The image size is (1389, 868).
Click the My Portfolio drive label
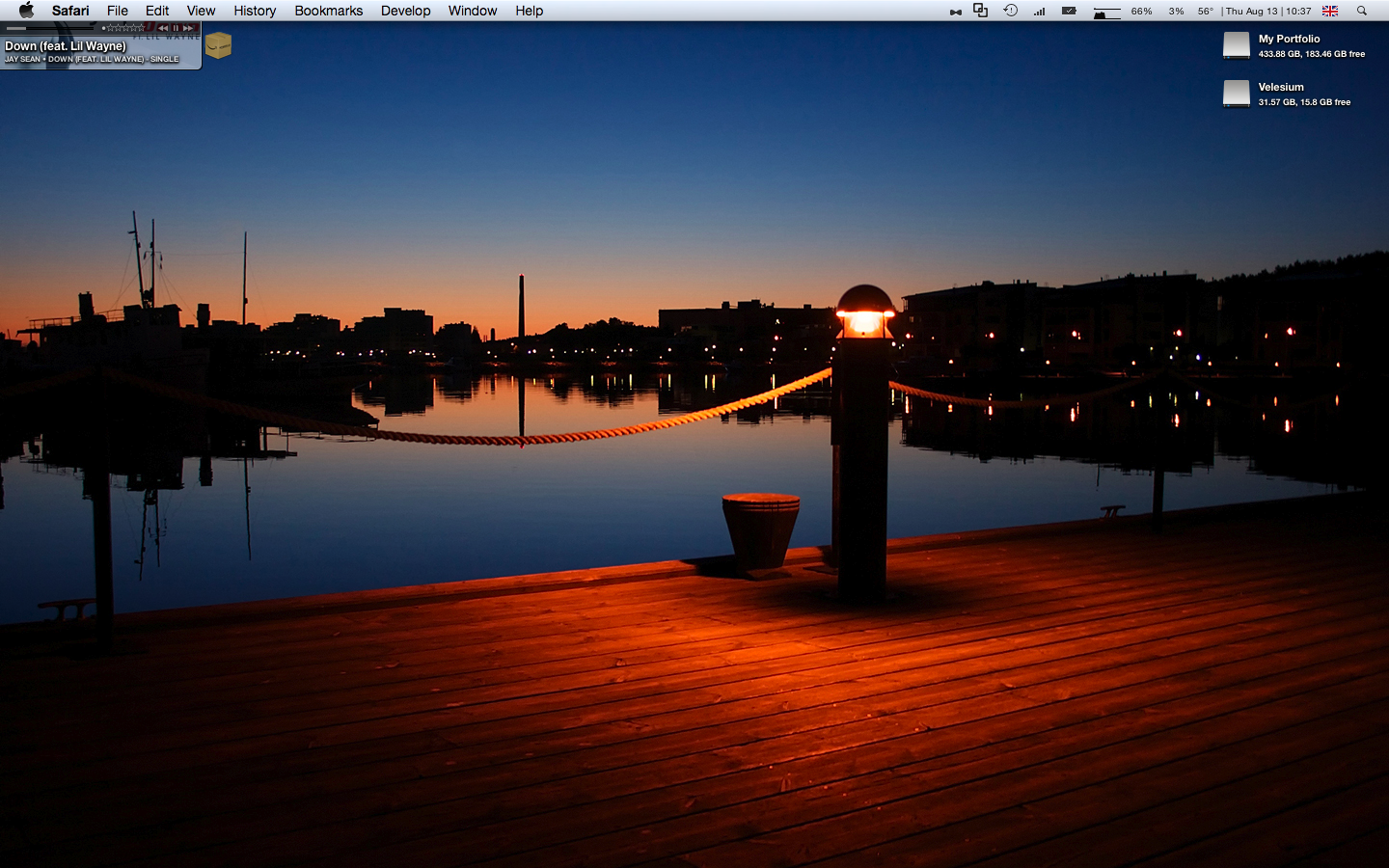coord(1289,39)
